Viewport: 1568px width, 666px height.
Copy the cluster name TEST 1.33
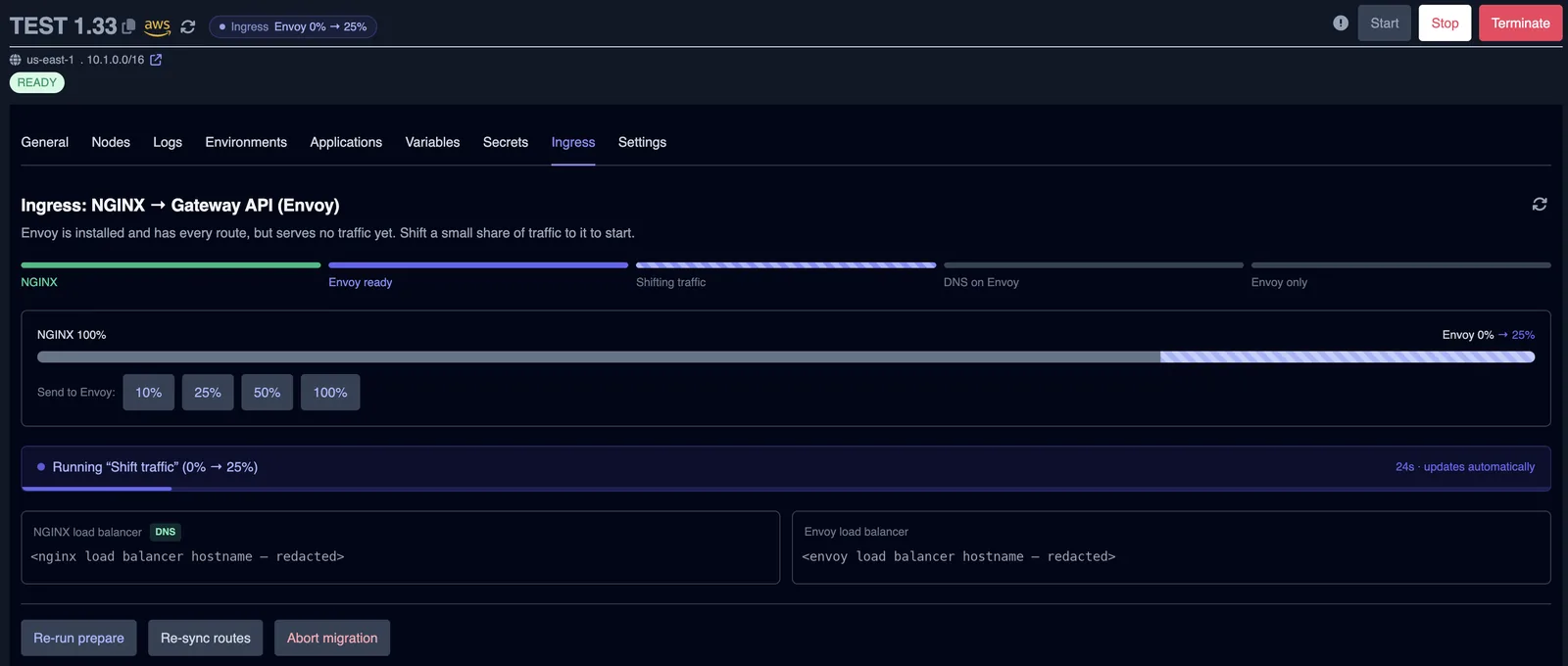click(128, 26)
